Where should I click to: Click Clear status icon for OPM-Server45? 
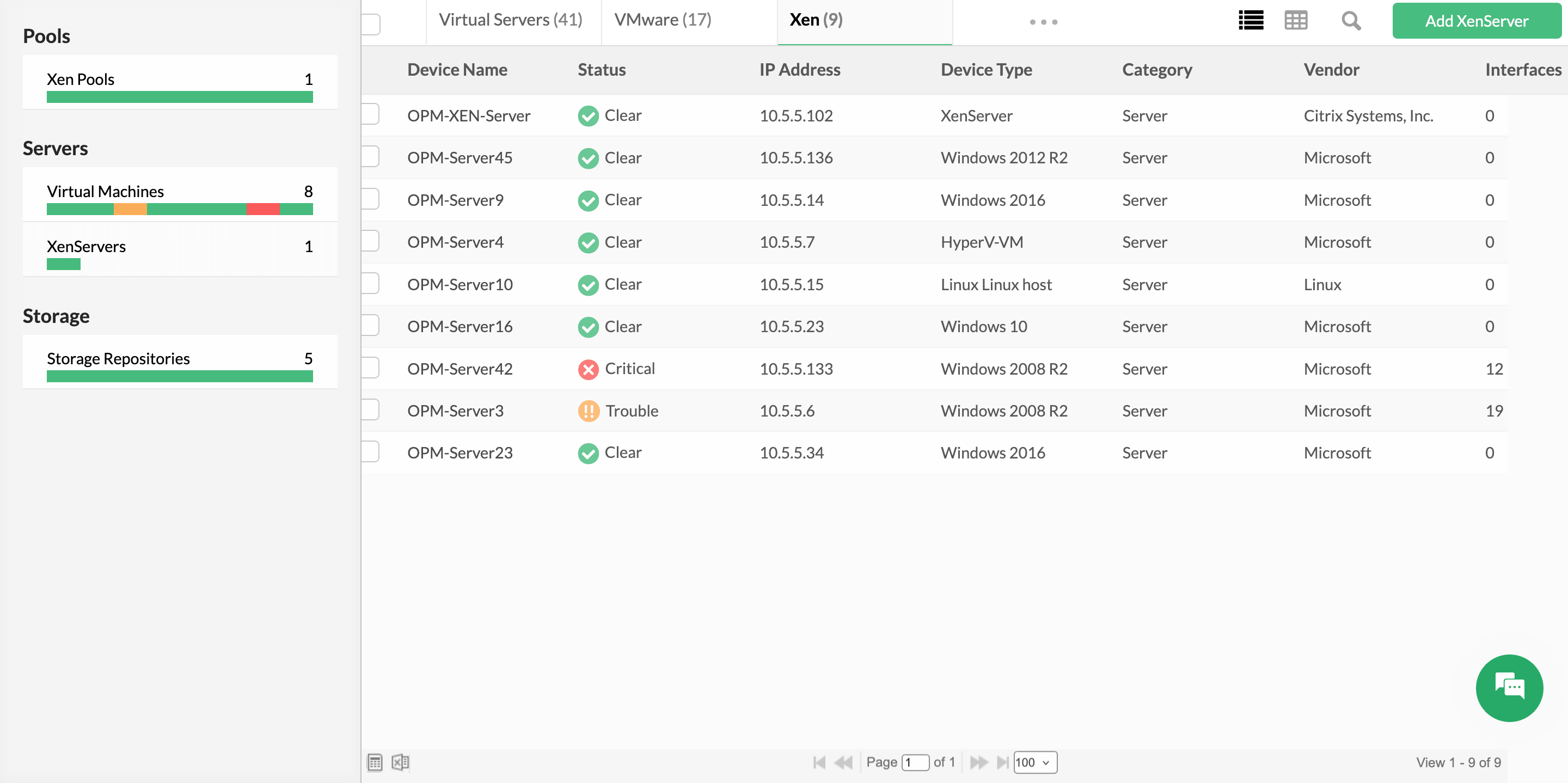click(x=588, y=158)
